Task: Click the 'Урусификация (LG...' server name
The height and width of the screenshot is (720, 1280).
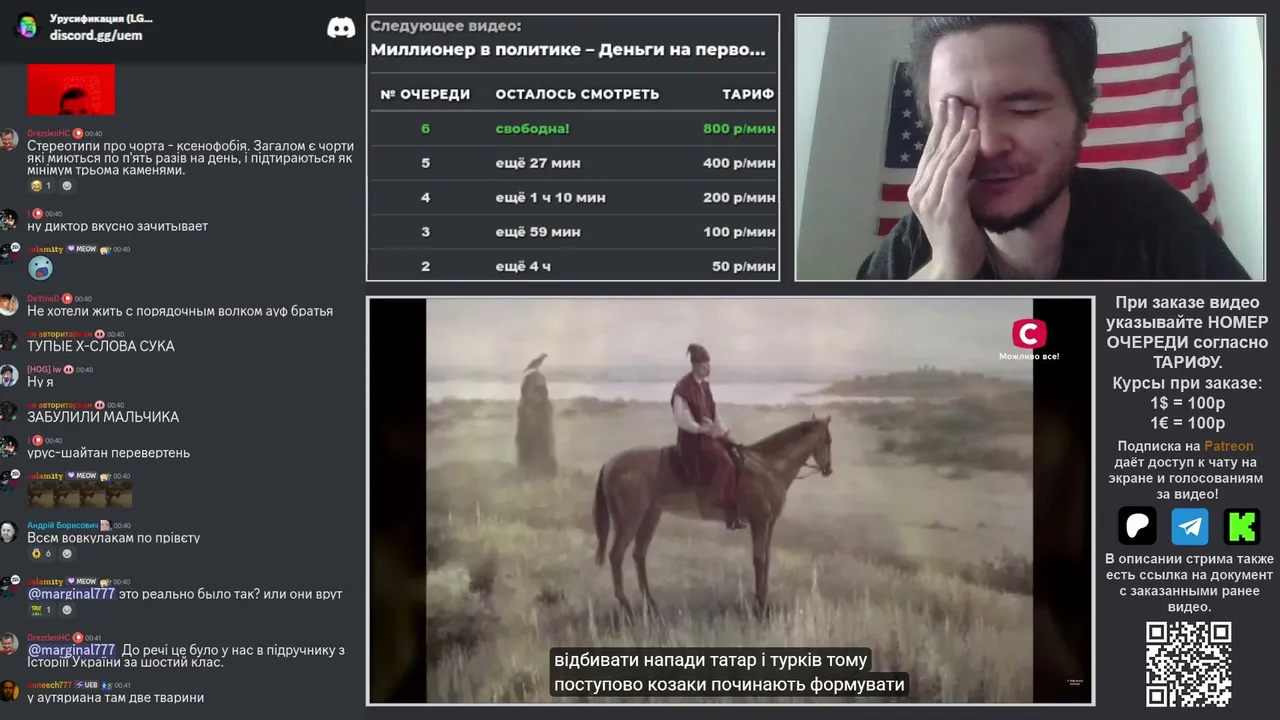Action: pos(101,19)
